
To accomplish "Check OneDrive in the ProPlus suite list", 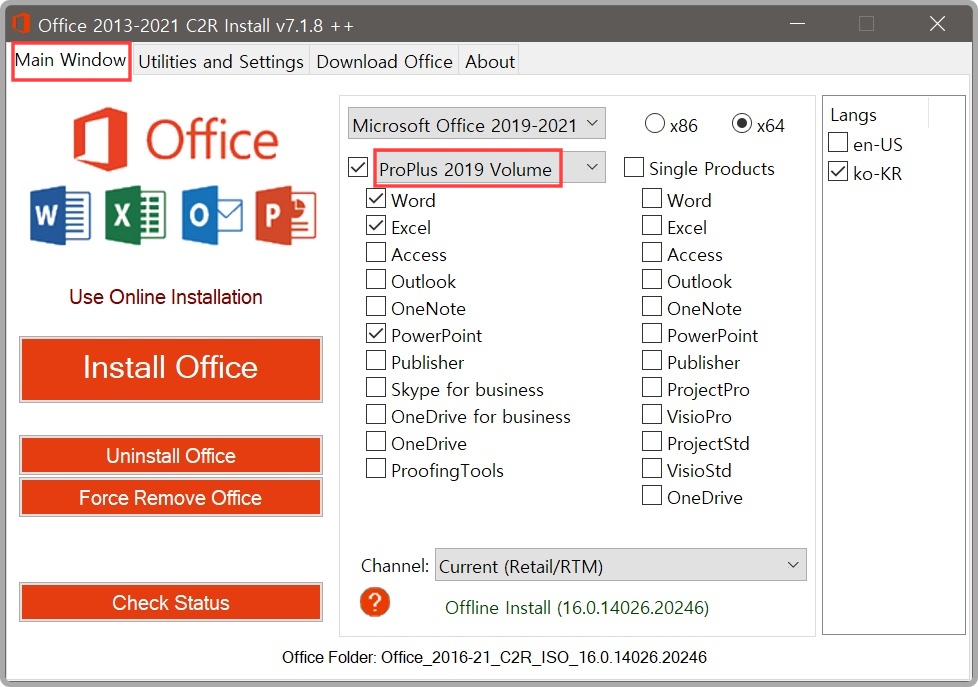I will click(x=375, y=441).
